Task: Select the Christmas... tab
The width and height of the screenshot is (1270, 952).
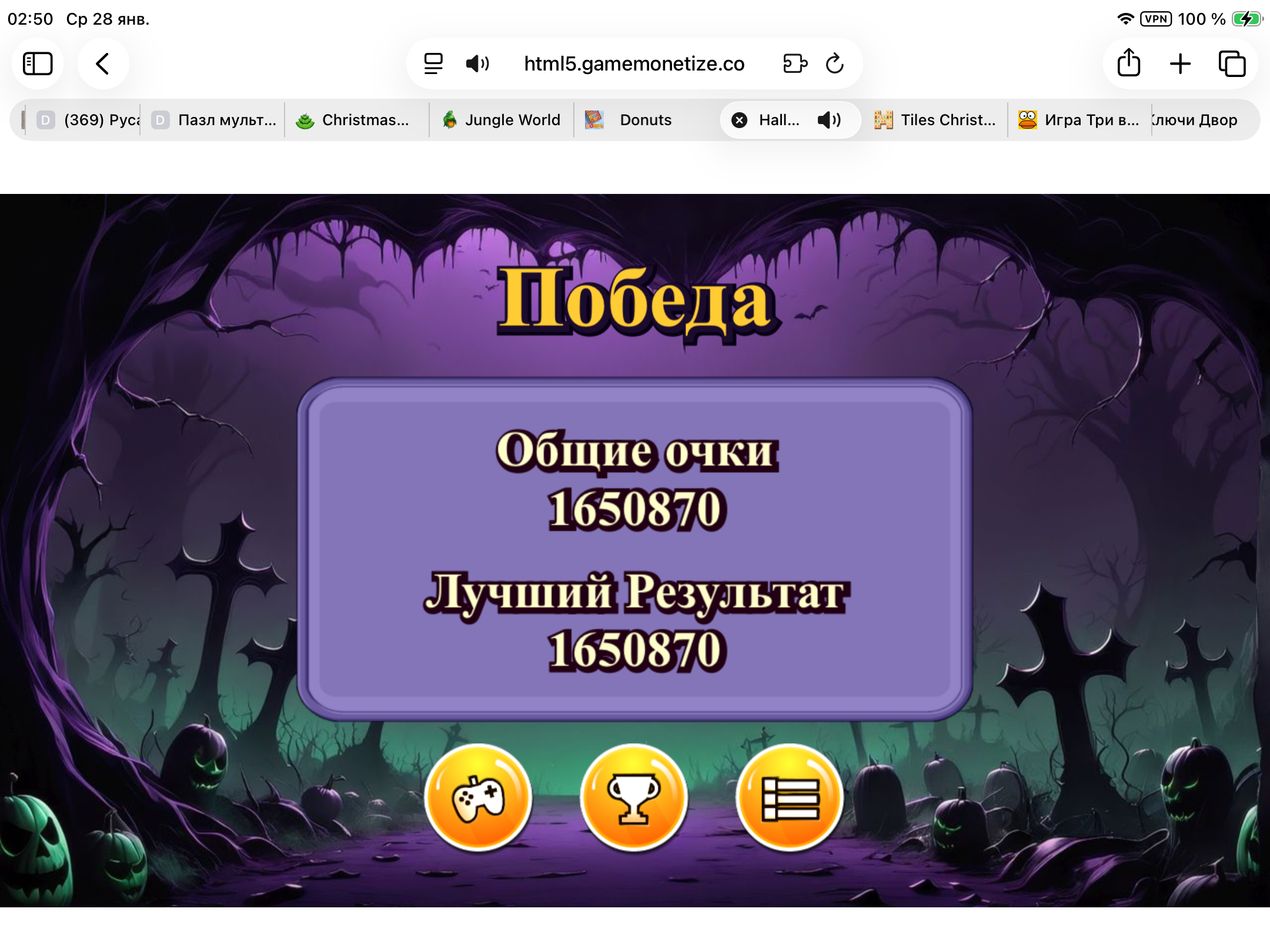Action: (x=356, y=120)
